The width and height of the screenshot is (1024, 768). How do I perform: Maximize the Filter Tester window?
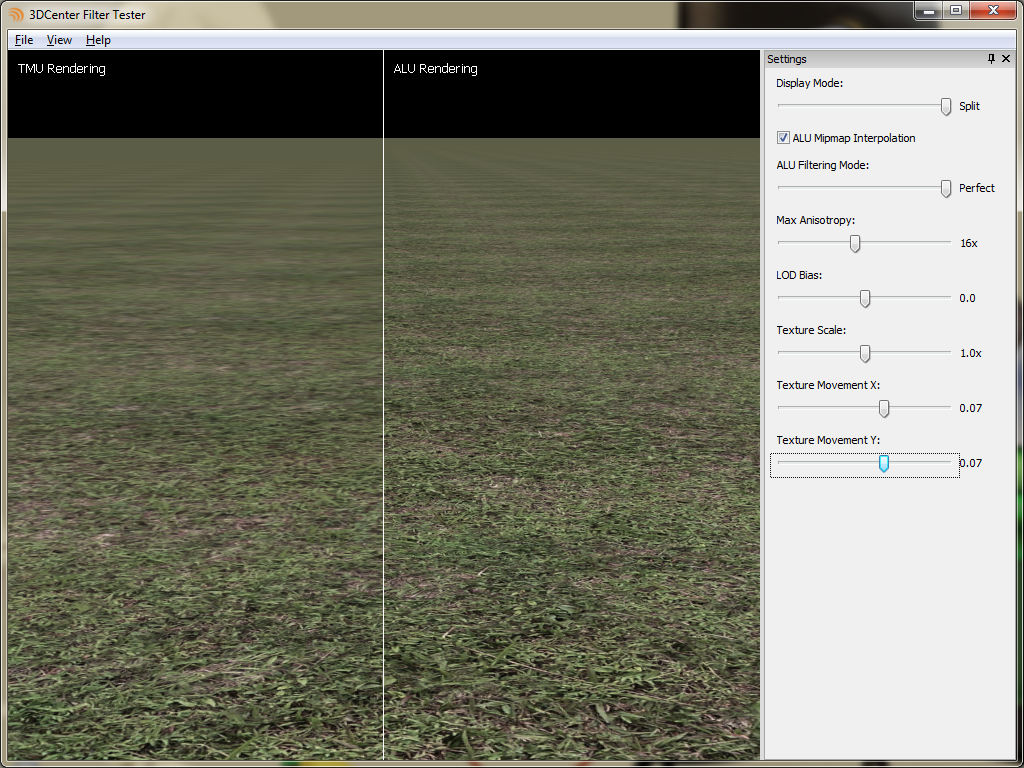coord(956,10)
